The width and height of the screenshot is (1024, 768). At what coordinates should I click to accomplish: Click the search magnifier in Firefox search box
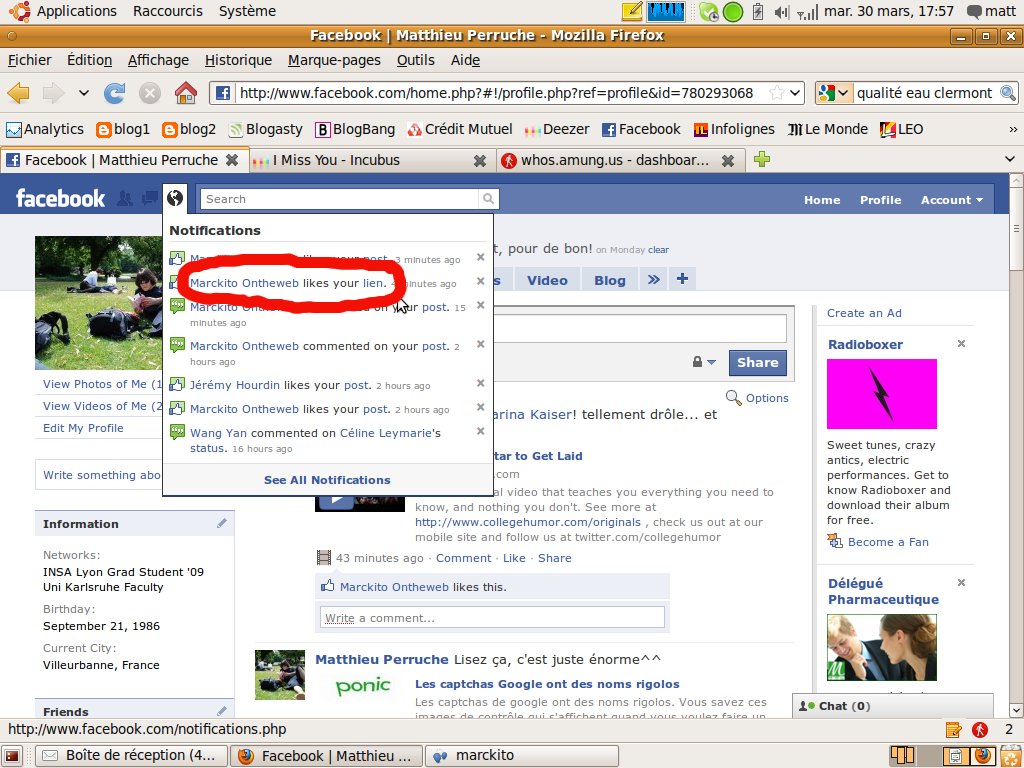[x=1008, y=93]
